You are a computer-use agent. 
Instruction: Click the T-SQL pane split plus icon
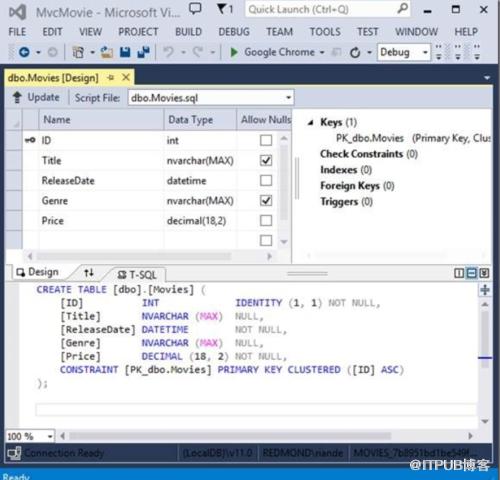[485, 290]
